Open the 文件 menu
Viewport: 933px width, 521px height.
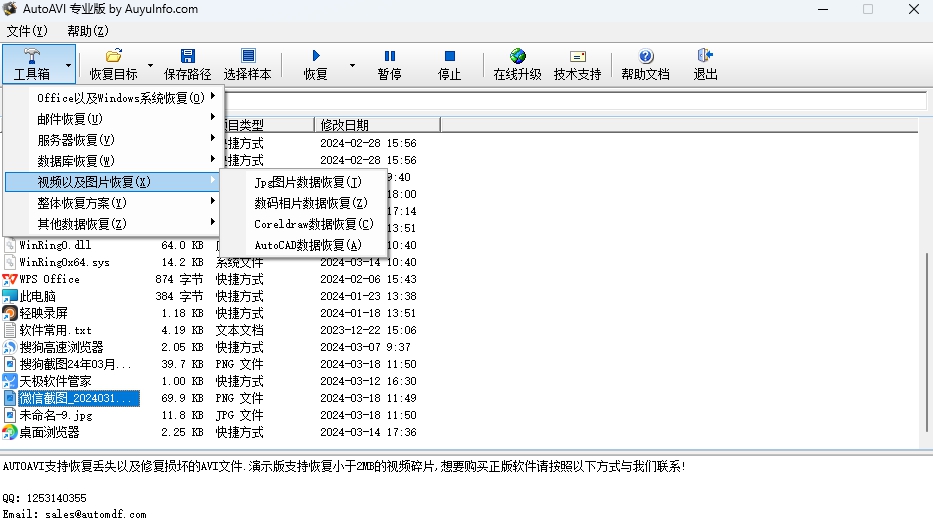[26, 31]
